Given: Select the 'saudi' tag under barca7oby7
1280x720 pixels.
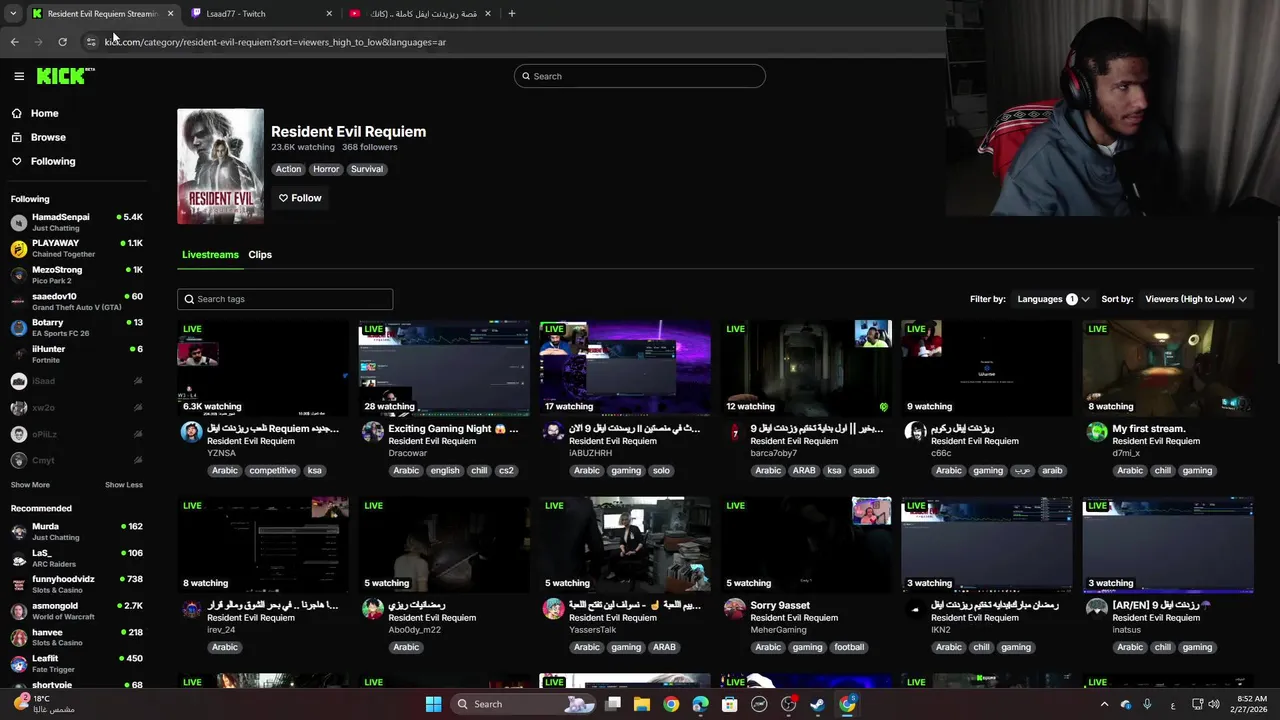Looking at the screenshot, I should tap(864, 471).
